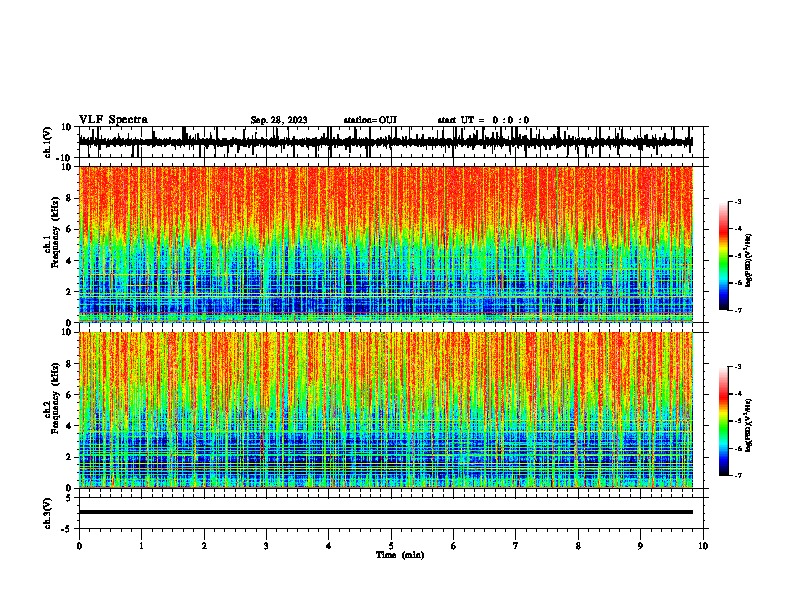This screenshot has height=612, width=792.
Task: Click the ch.2 spectrogram plot area
Action: click(x=385, y=410)
